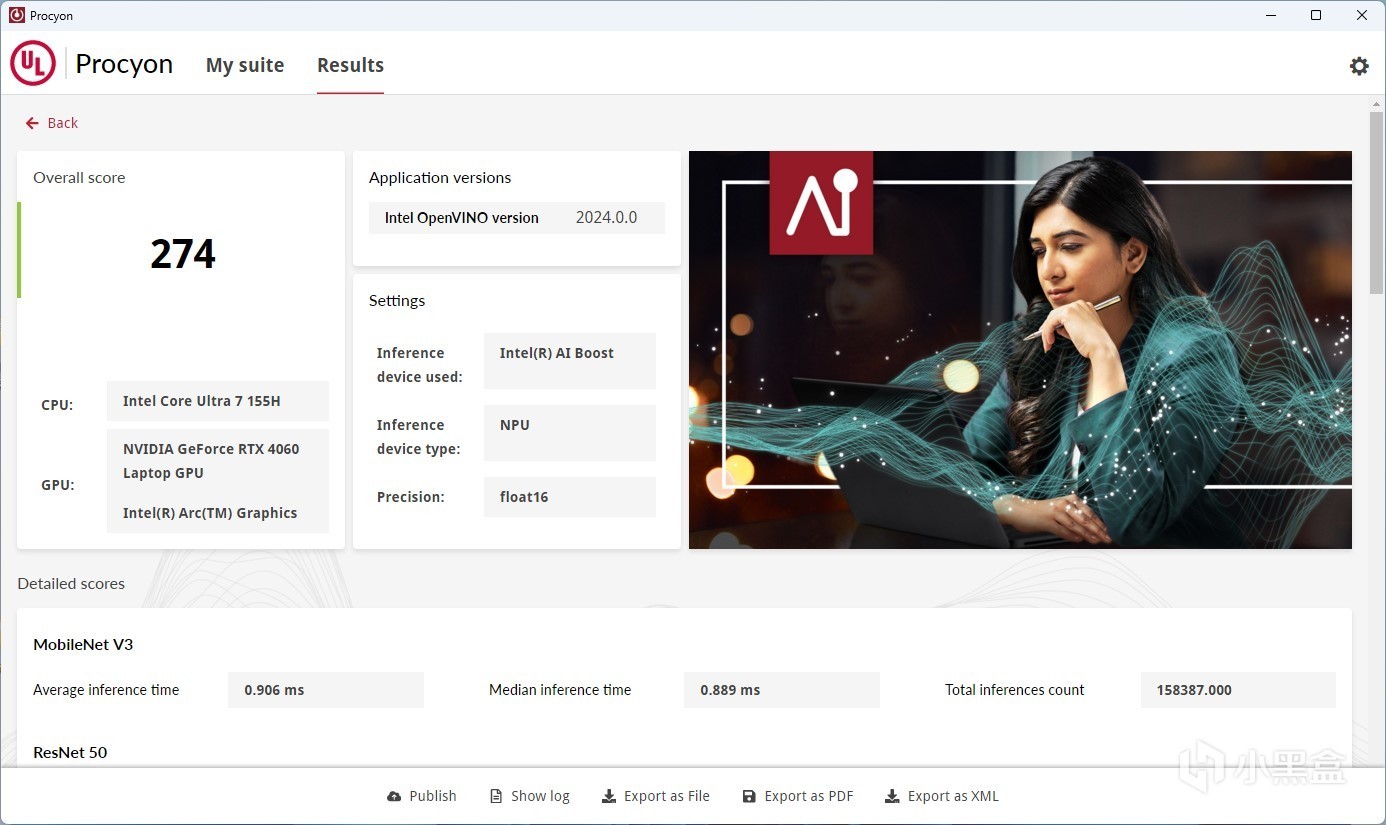Select NVIDIA GeForce RTX 4060 Laptop GPU text
The width and height of the screenshot is (1386, 825).
[211, 461]
